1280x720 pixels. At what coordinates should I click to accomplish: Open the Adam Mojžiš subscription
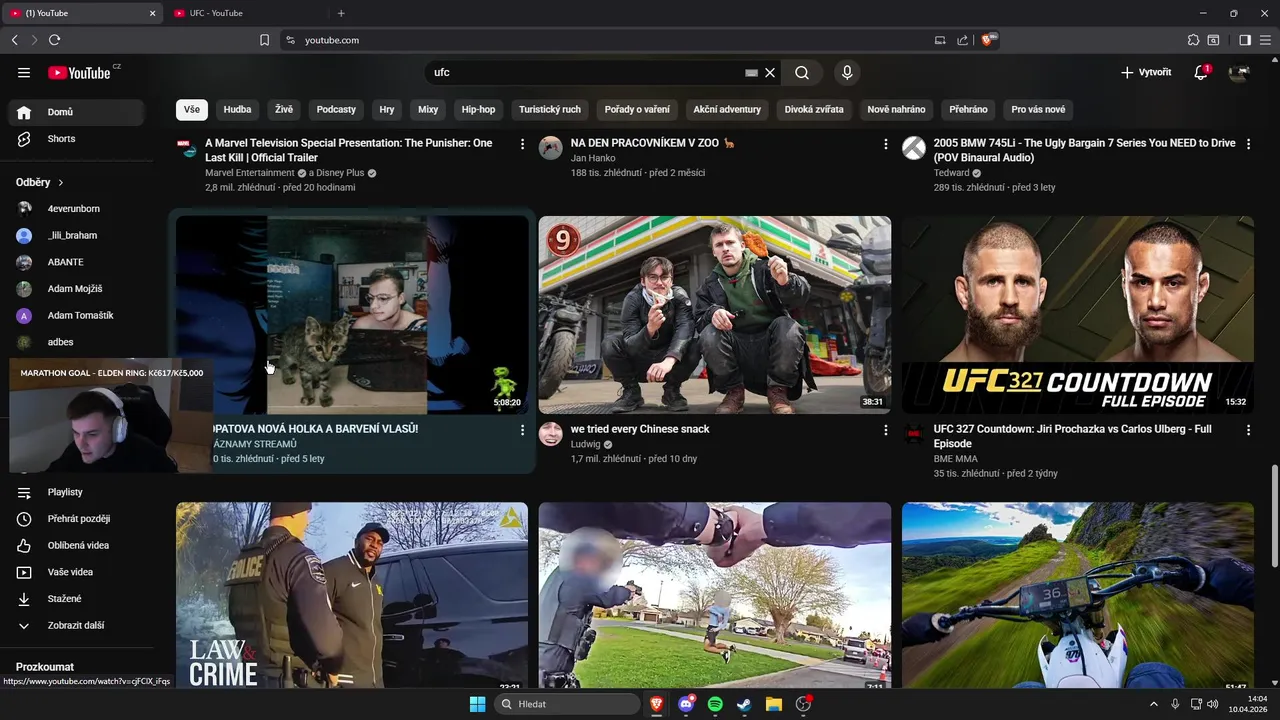(78, 289)
